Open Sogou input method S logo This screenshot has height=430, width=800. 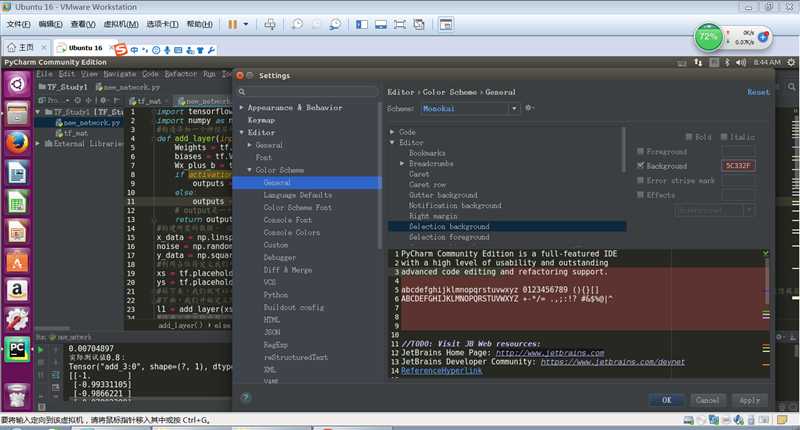click(x=120, y=49)
